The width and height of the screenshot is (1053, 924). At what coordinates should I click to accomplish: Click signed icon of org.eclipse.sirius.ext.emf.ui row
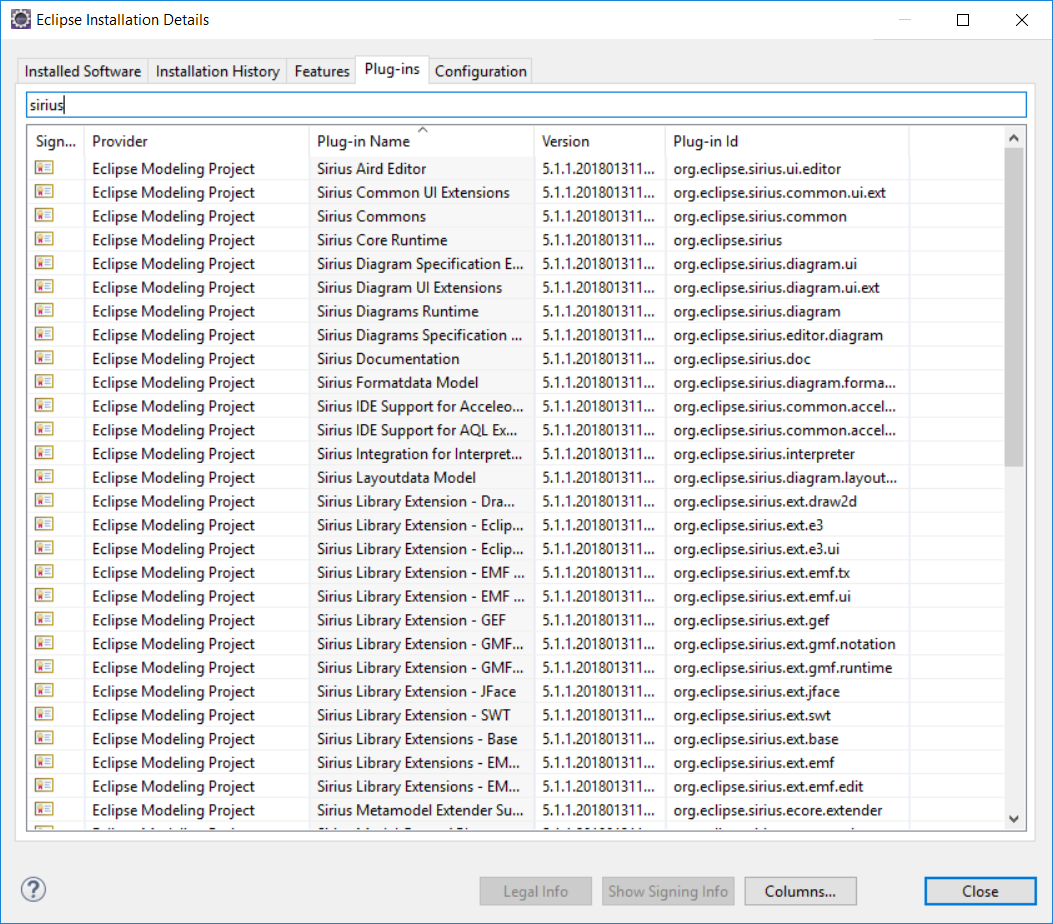44,596
